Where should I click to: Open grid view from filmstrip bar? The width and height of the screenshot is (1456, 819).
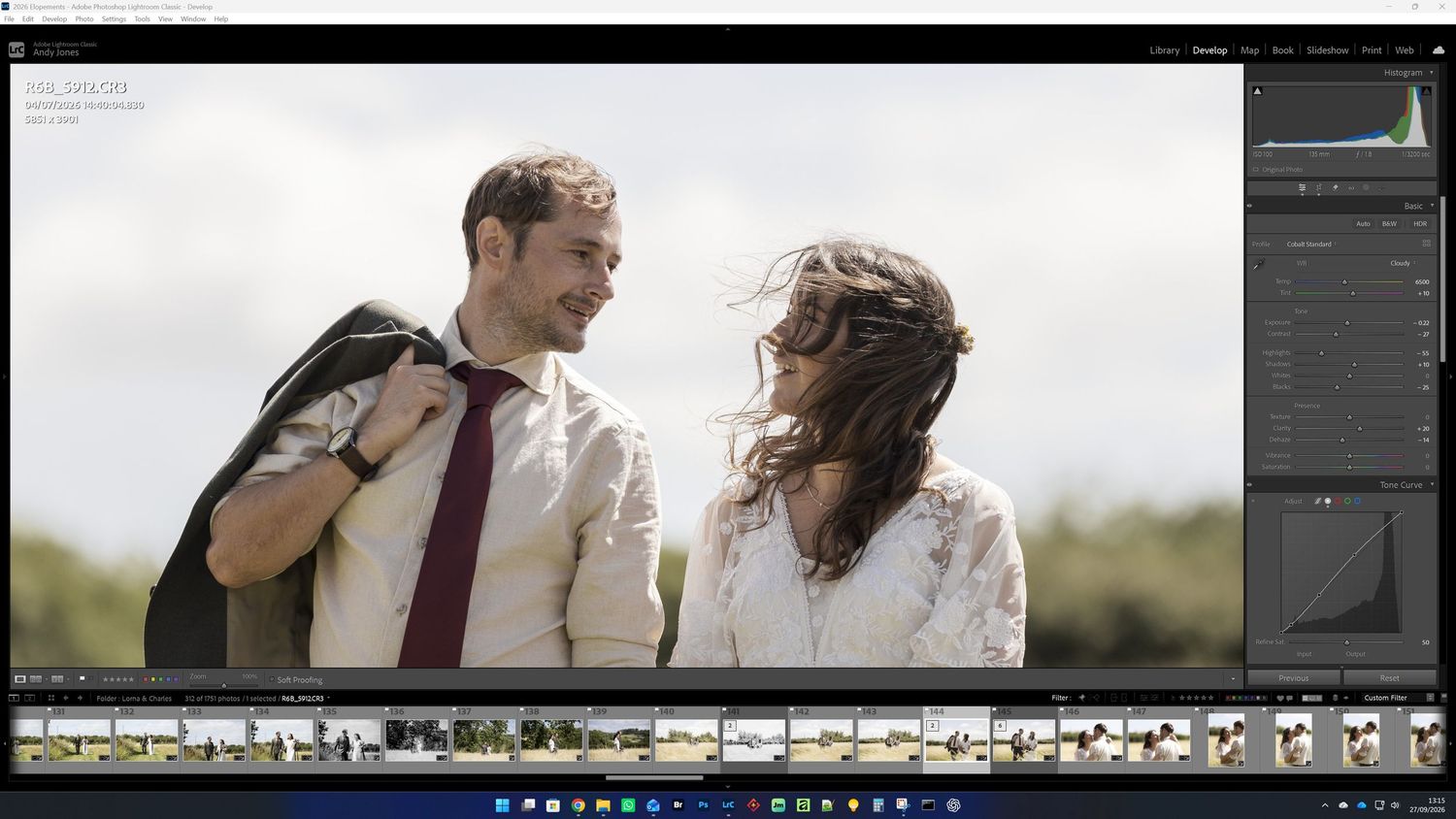(50, 698)
